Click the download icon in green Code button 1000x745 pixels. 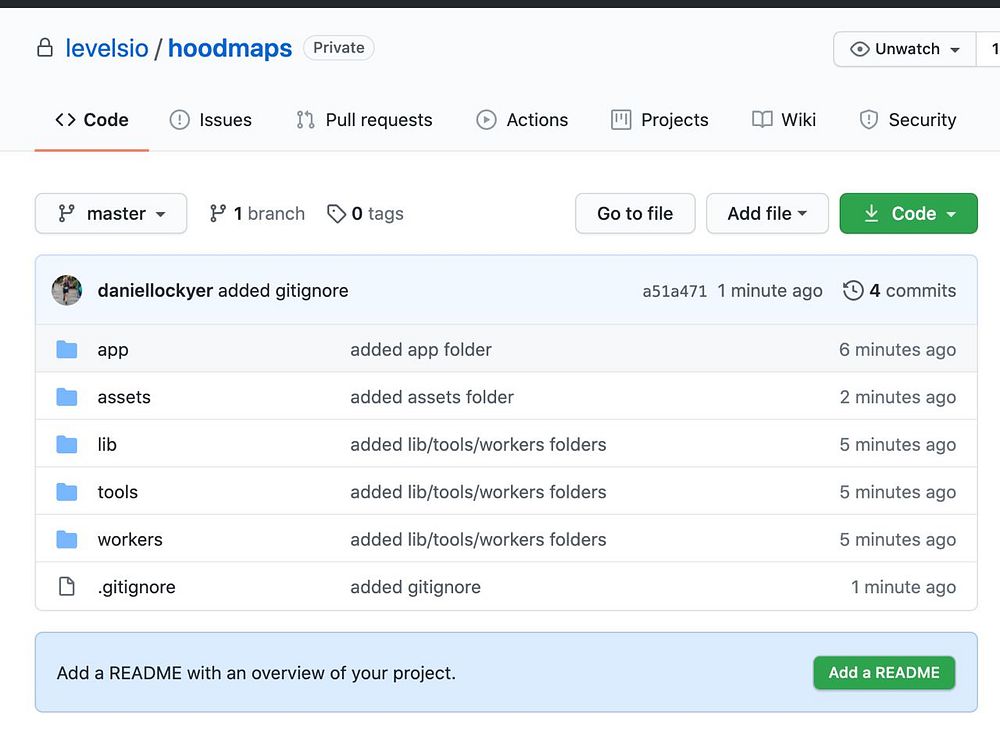tap(871, 214)
